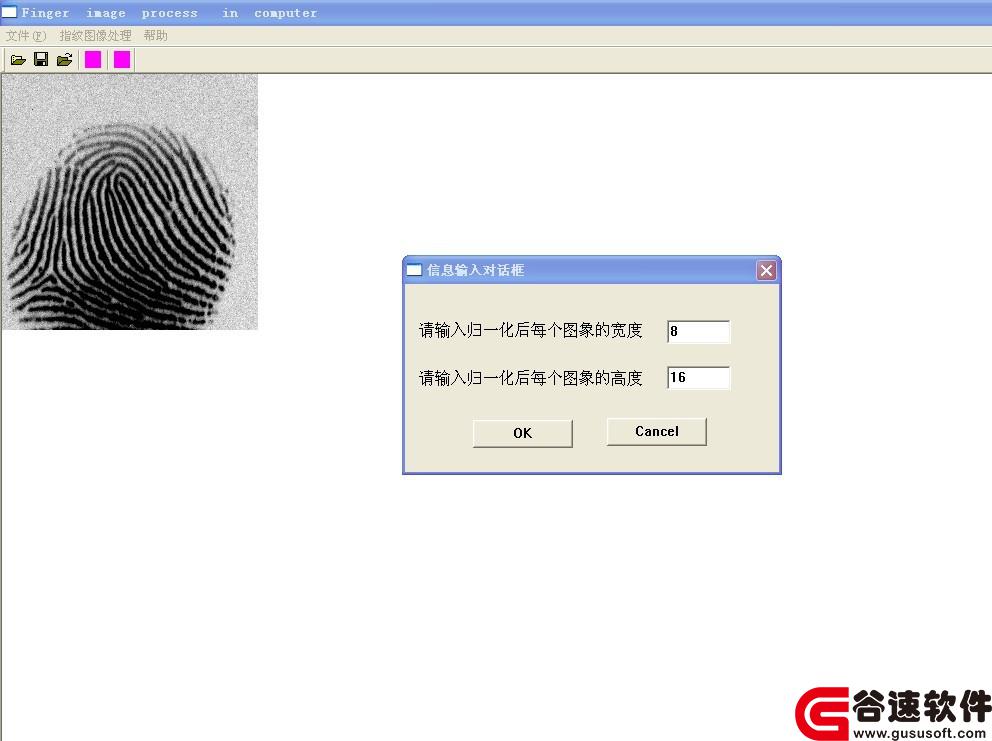Click the 请输入归一化后每个图象的宽度 label
This screenshot has width=992, height=741.
click(x=531, y=330)
